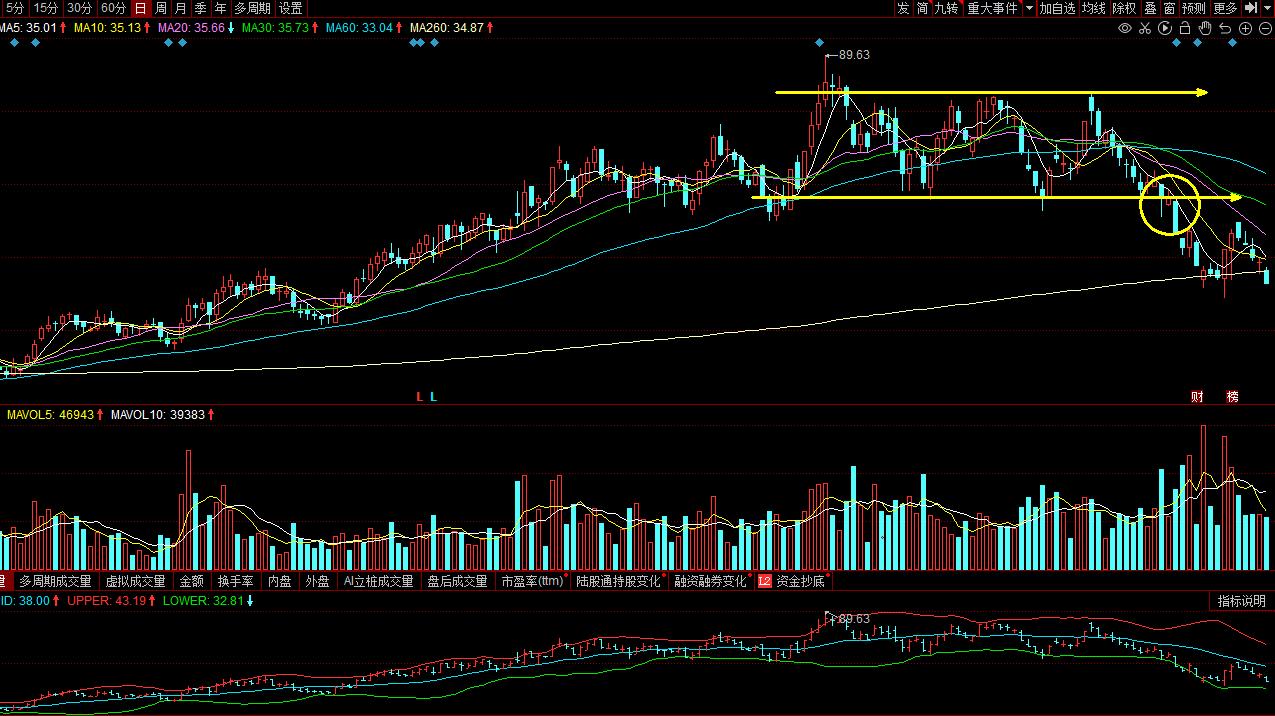Viewport: 1275px width, 716px height.
Task: Open dropdown arrow after 重大事件
Action: [x=1030, y=8]
